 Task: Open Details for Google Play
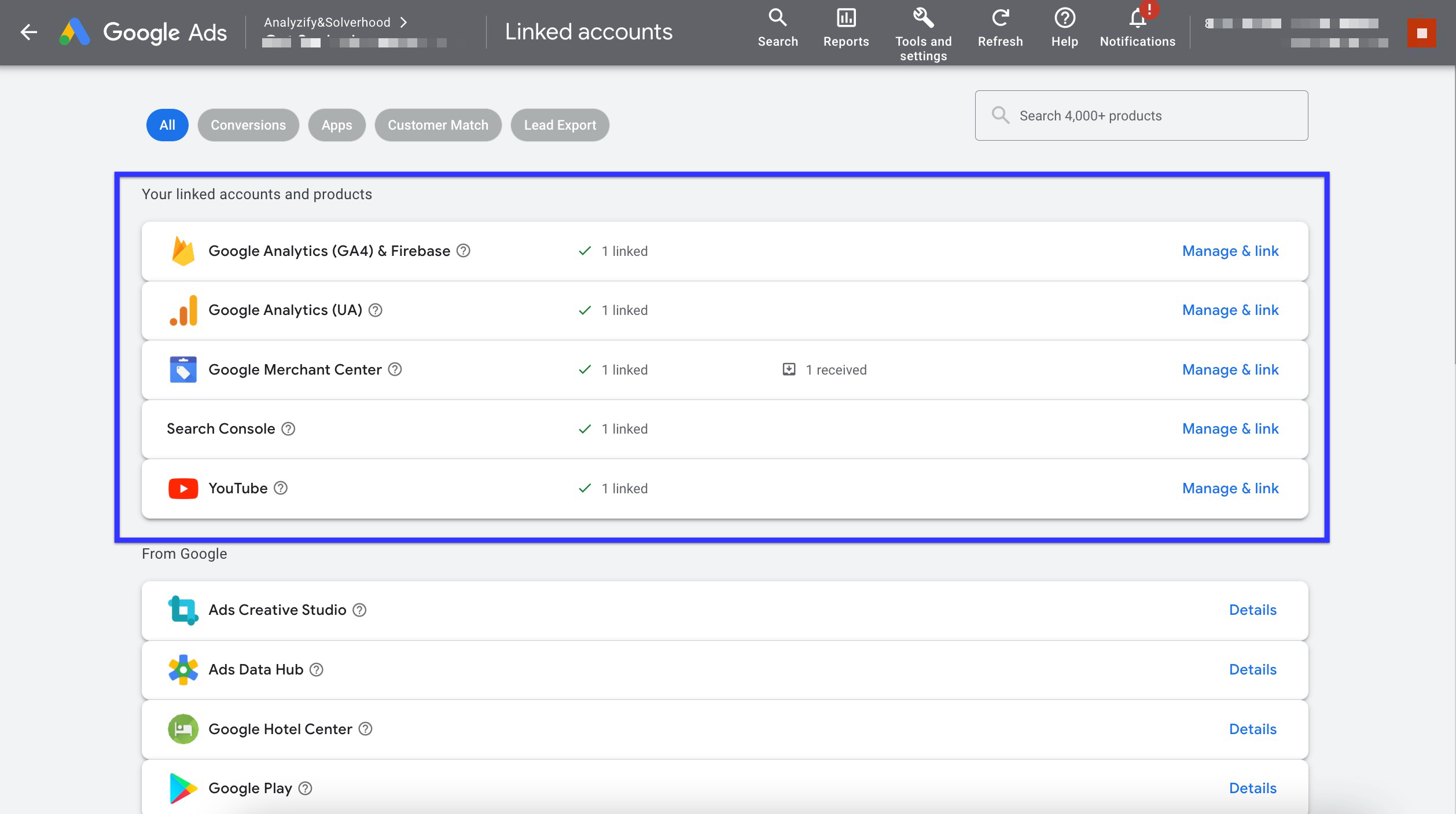tap(1253, 789)
